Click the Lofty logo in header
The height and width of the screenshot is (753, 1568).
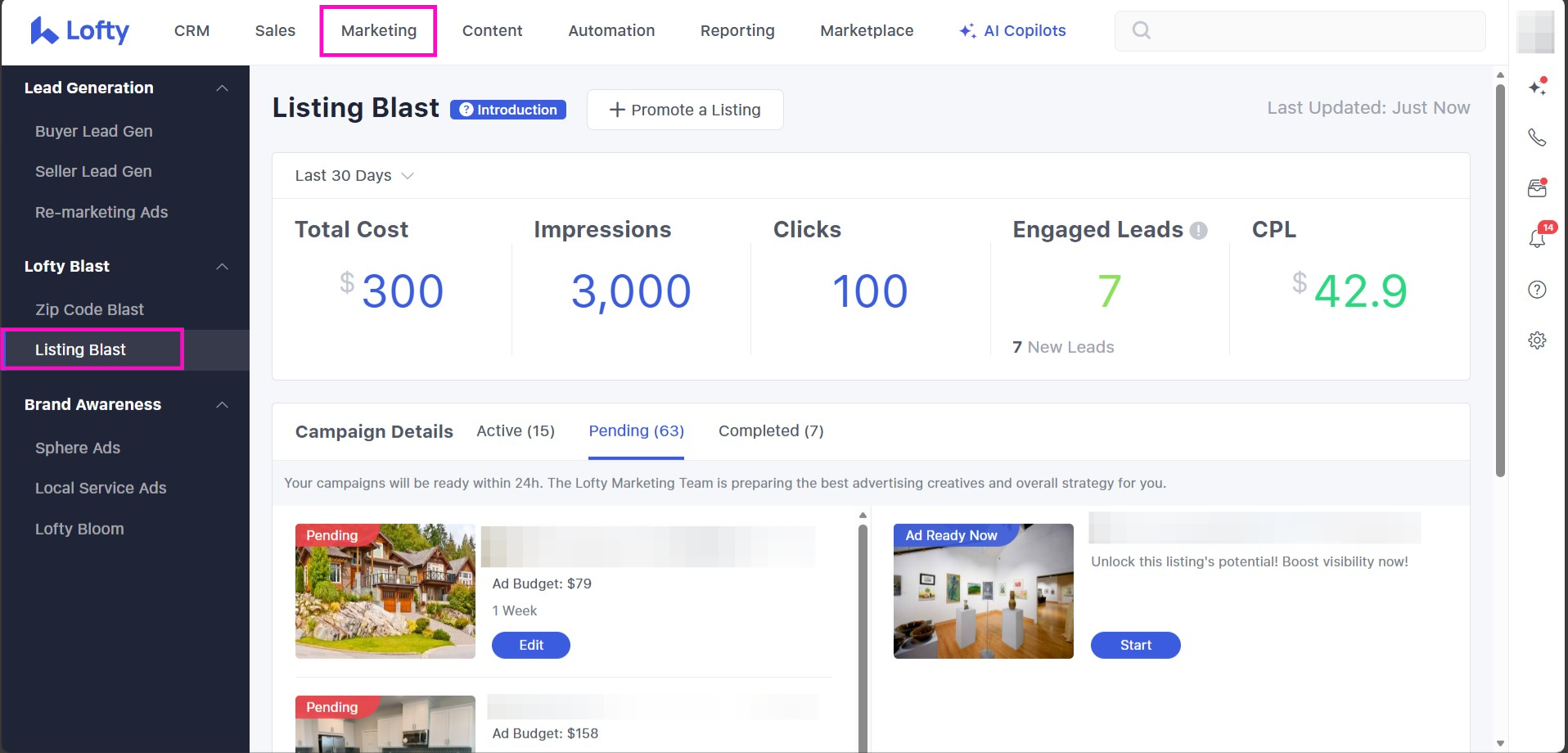(79, 31)
